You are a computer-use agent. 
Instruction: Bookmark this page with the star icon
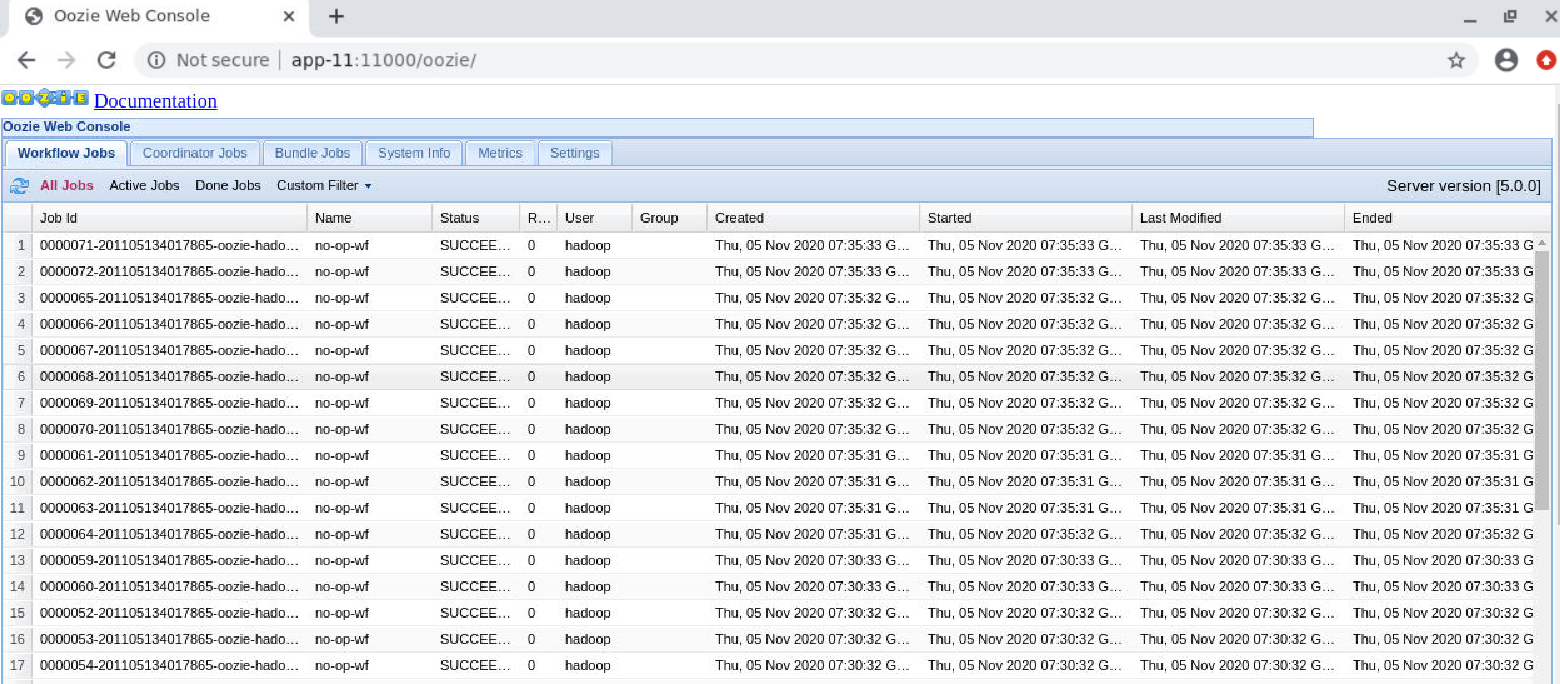click(1456, 60)
